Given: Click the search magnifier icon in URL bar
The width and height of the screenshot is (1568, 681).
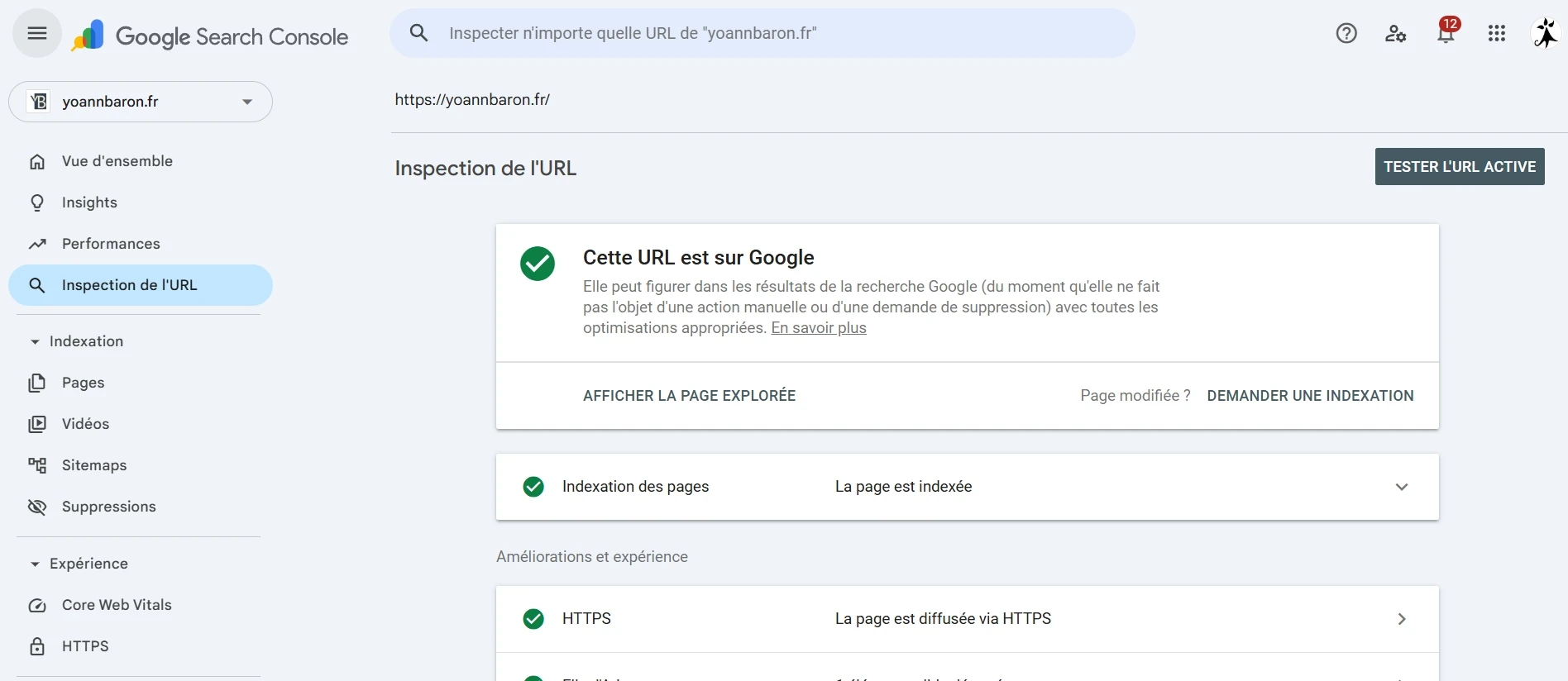Looking at the screenshot, I should tap(419, 33).
